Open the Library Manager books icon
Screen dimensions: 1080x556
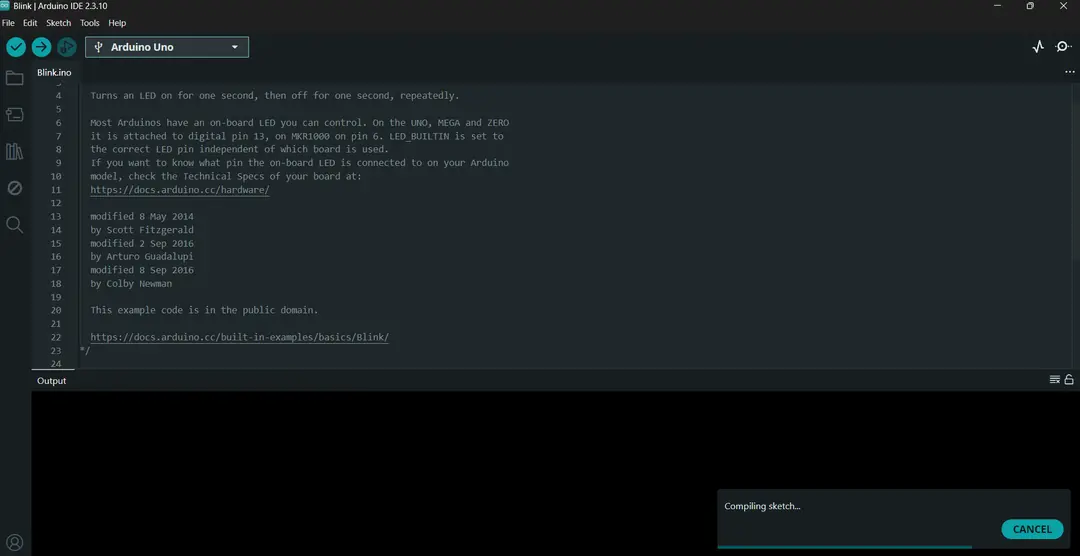pos(14,152)
